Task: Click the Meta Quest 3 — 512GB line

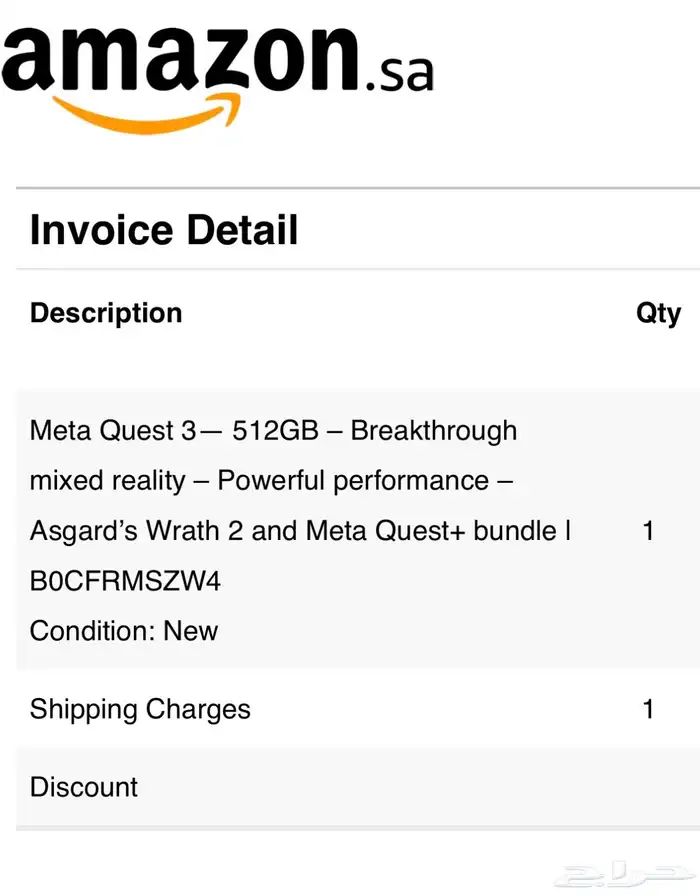Action: [273, 431]
